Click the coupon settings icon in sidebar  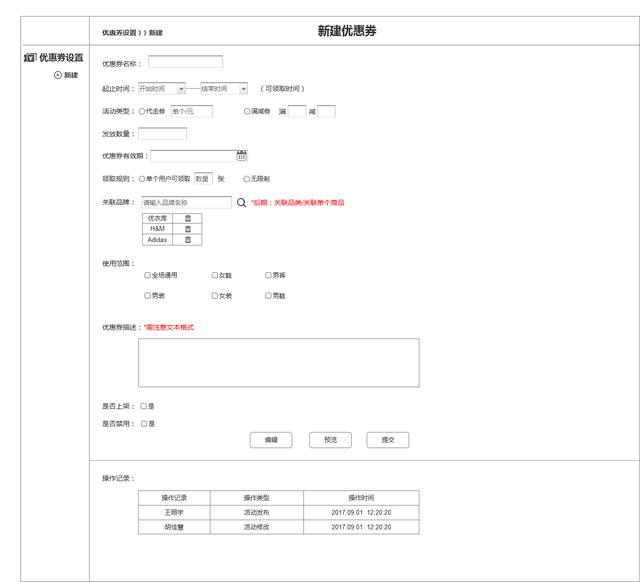point(29,58)
